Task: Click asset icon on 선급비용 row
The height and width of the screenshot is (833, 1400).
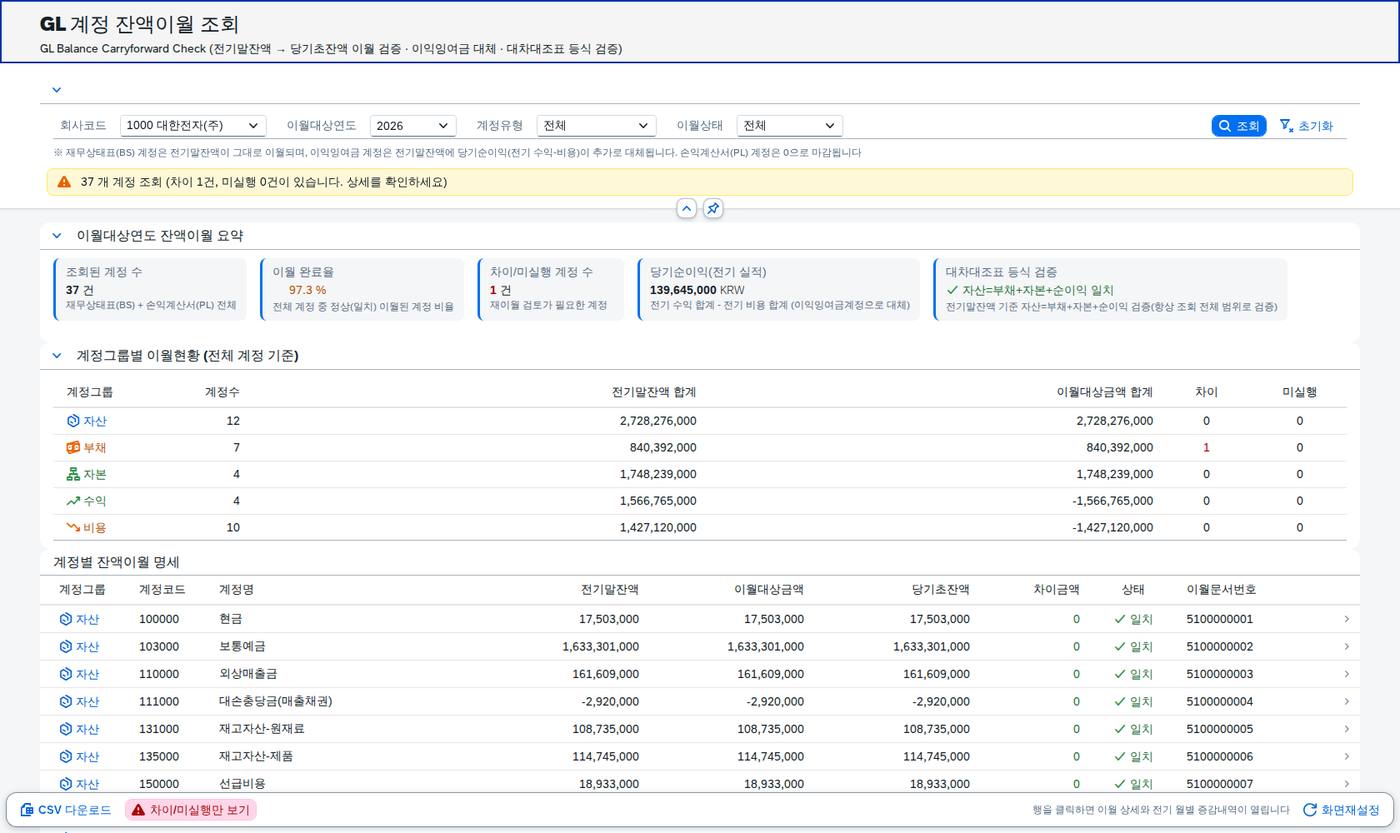Action: 66,784
